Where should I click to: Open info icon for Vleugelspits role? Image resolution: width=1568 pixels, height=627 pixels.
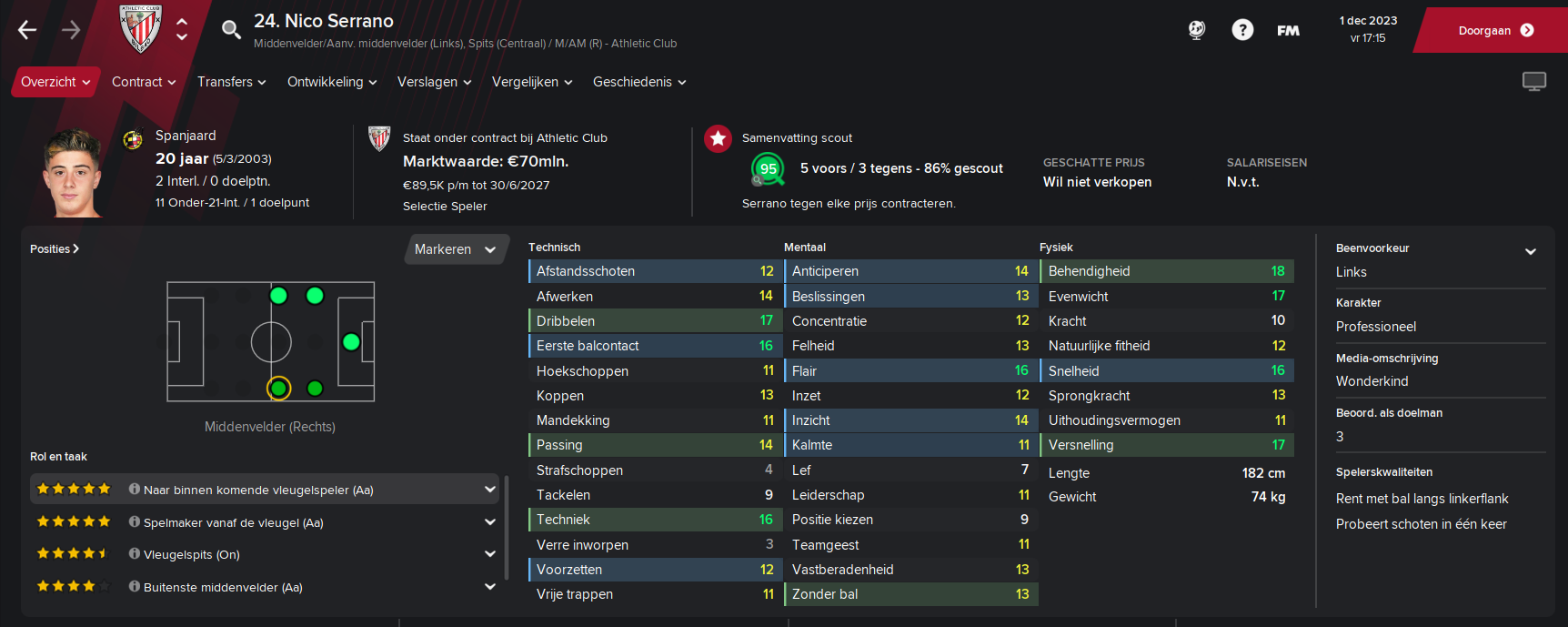(x=135, y=553)
